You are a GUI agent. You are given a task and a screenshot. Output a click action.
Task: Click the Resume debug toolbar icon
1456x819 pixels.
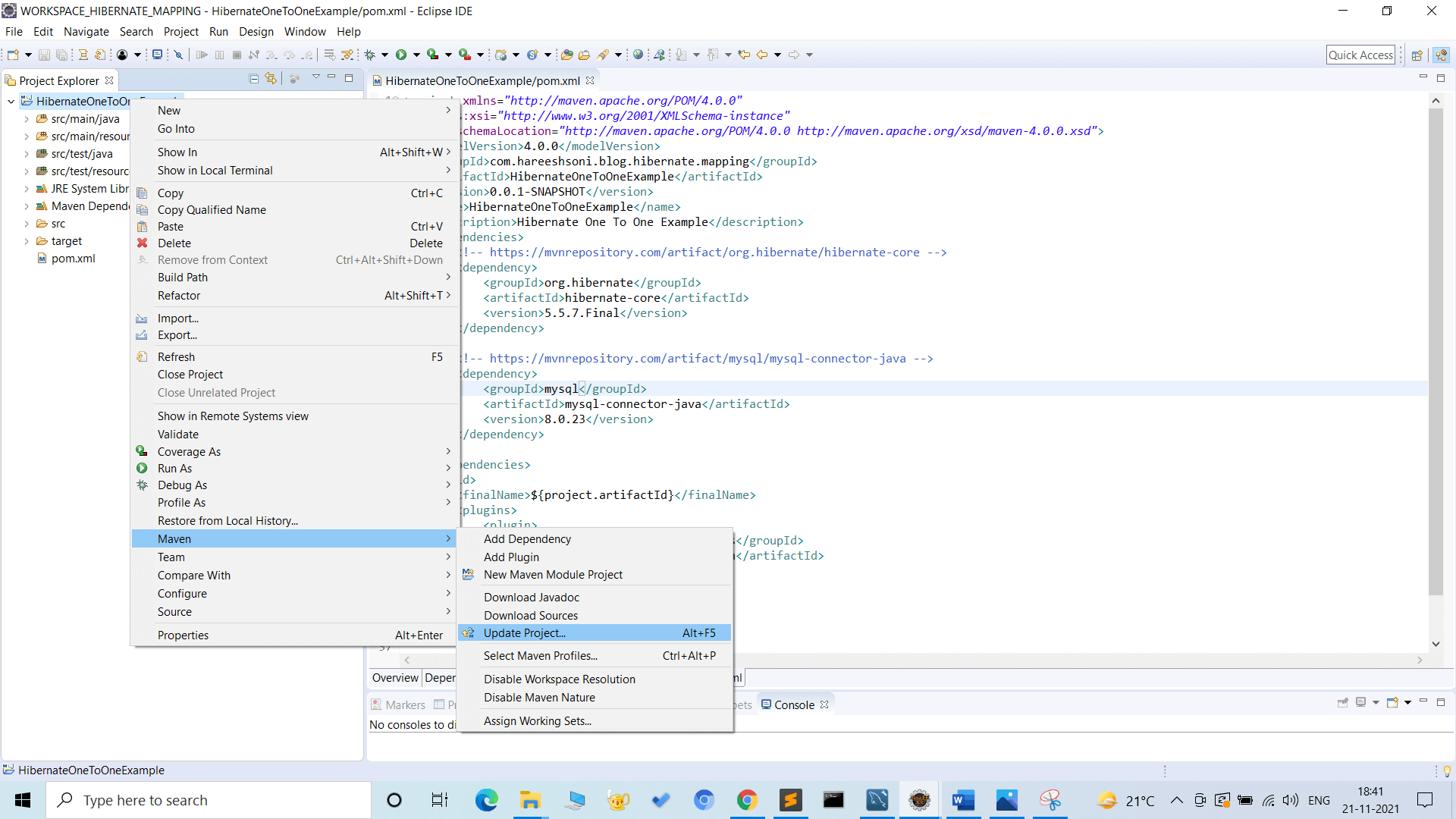[202, 55]
